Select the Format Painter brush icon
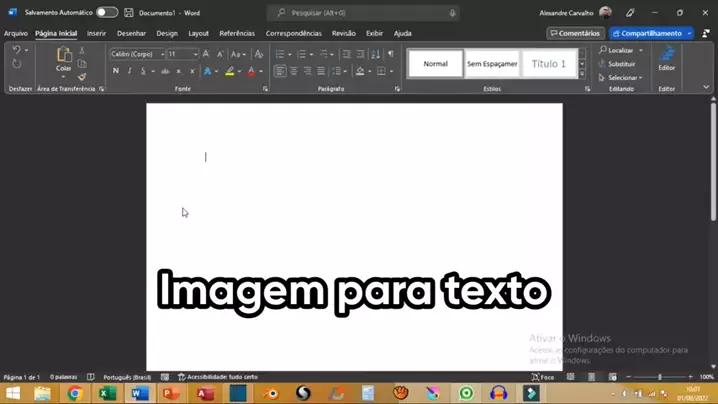718x404 pixels. tap(82, 77)
